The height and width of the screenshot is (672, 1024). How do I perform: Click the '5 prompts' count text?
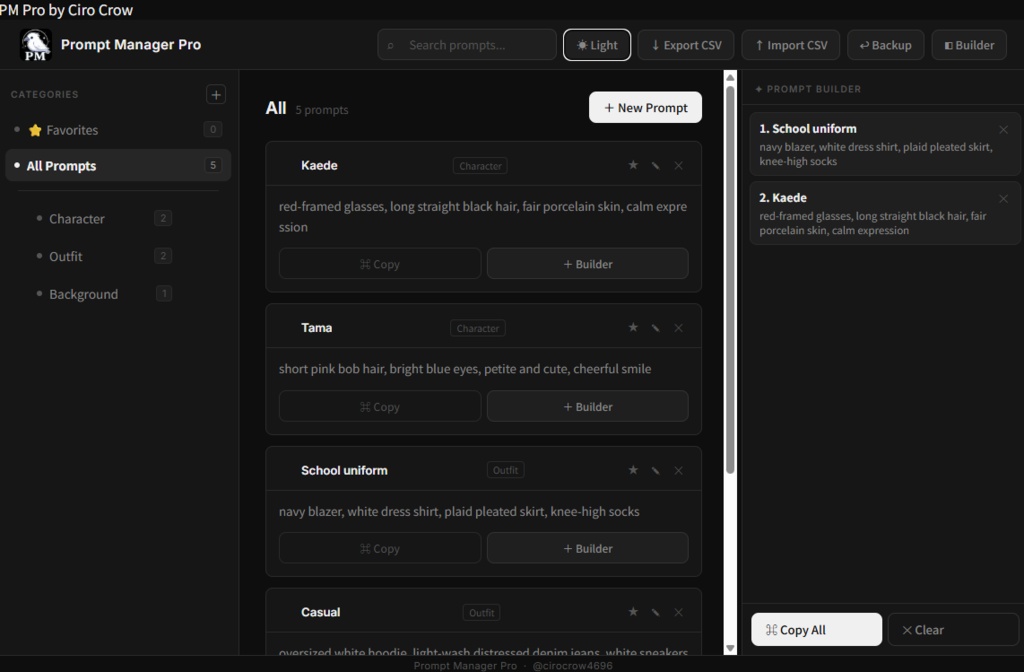coord(322,110)
